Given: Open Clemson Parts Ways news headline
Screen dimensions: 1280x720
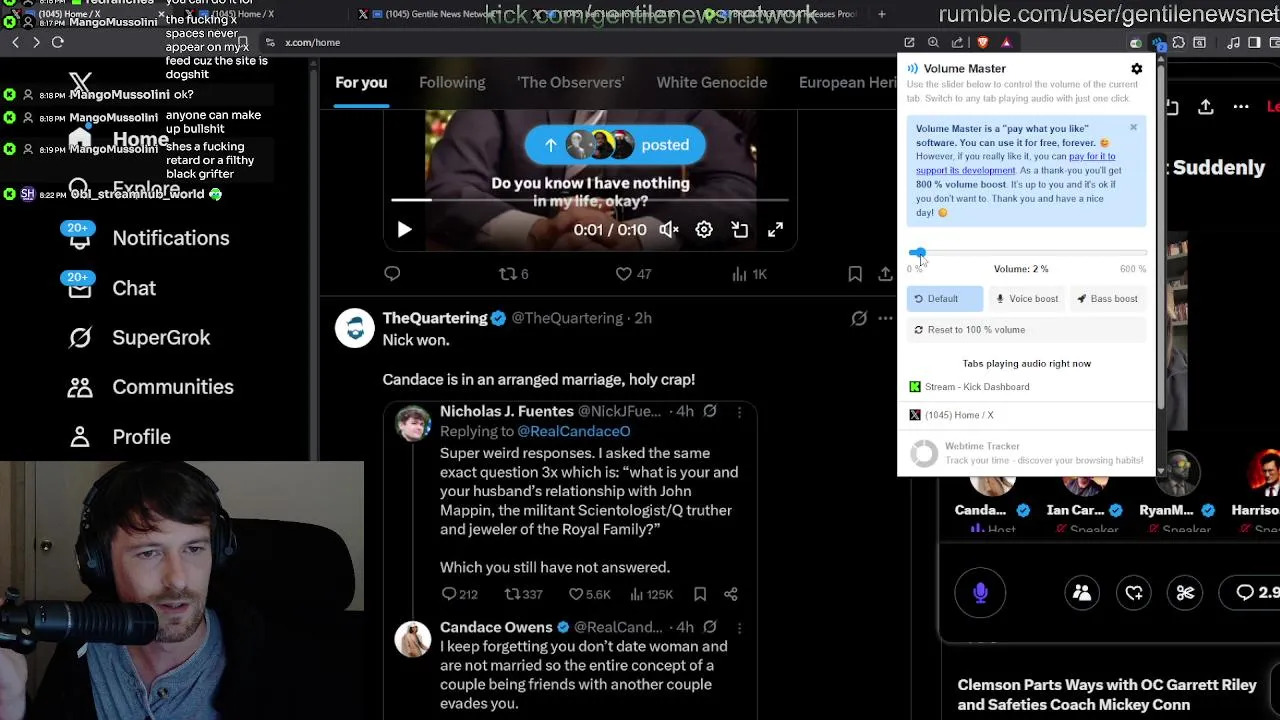Looking at the screenshot, I should point(1107,694).
